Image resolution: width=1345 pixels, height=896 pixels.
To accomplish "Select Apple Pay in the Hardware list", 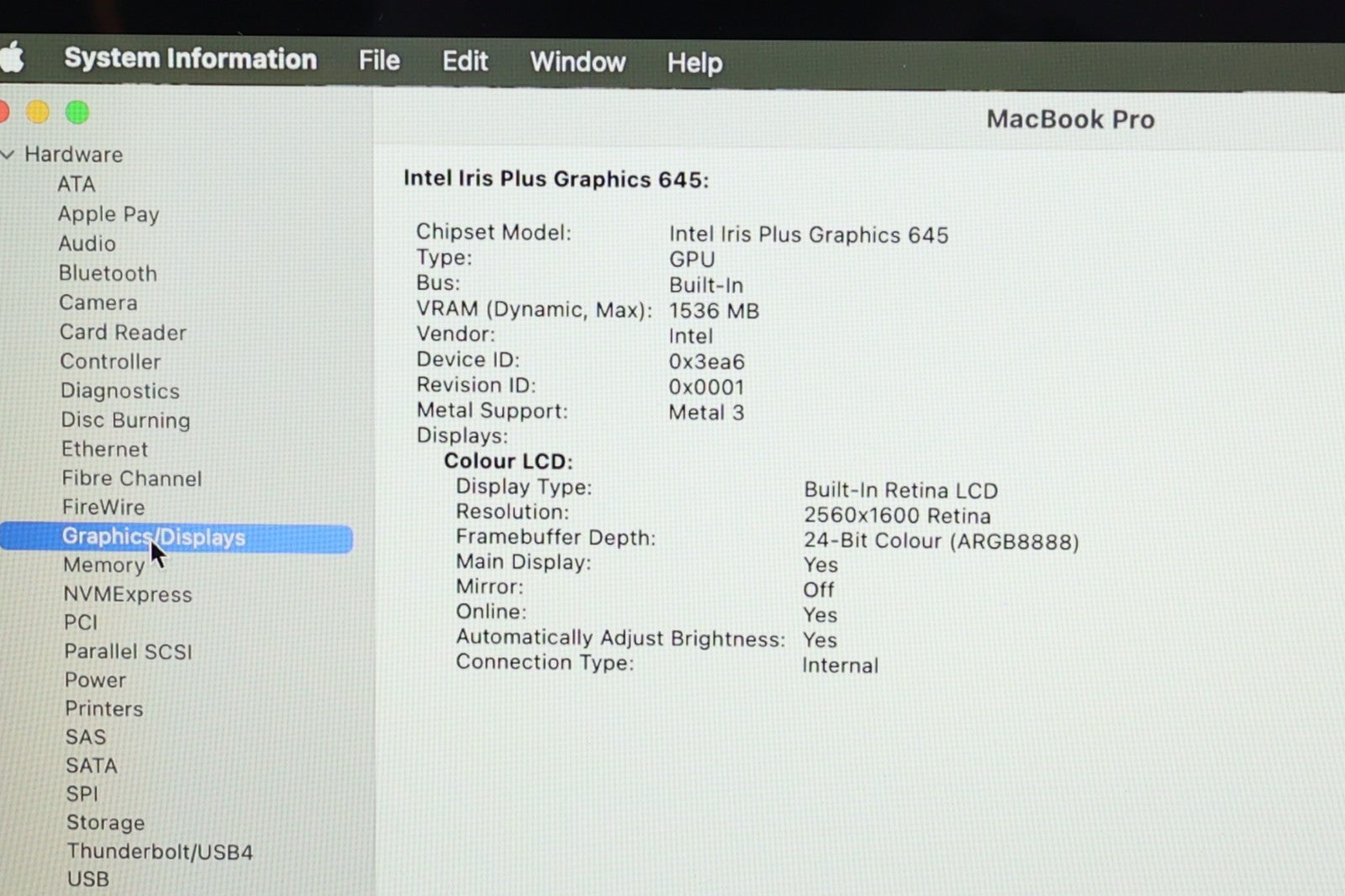I will coord(108,214).
